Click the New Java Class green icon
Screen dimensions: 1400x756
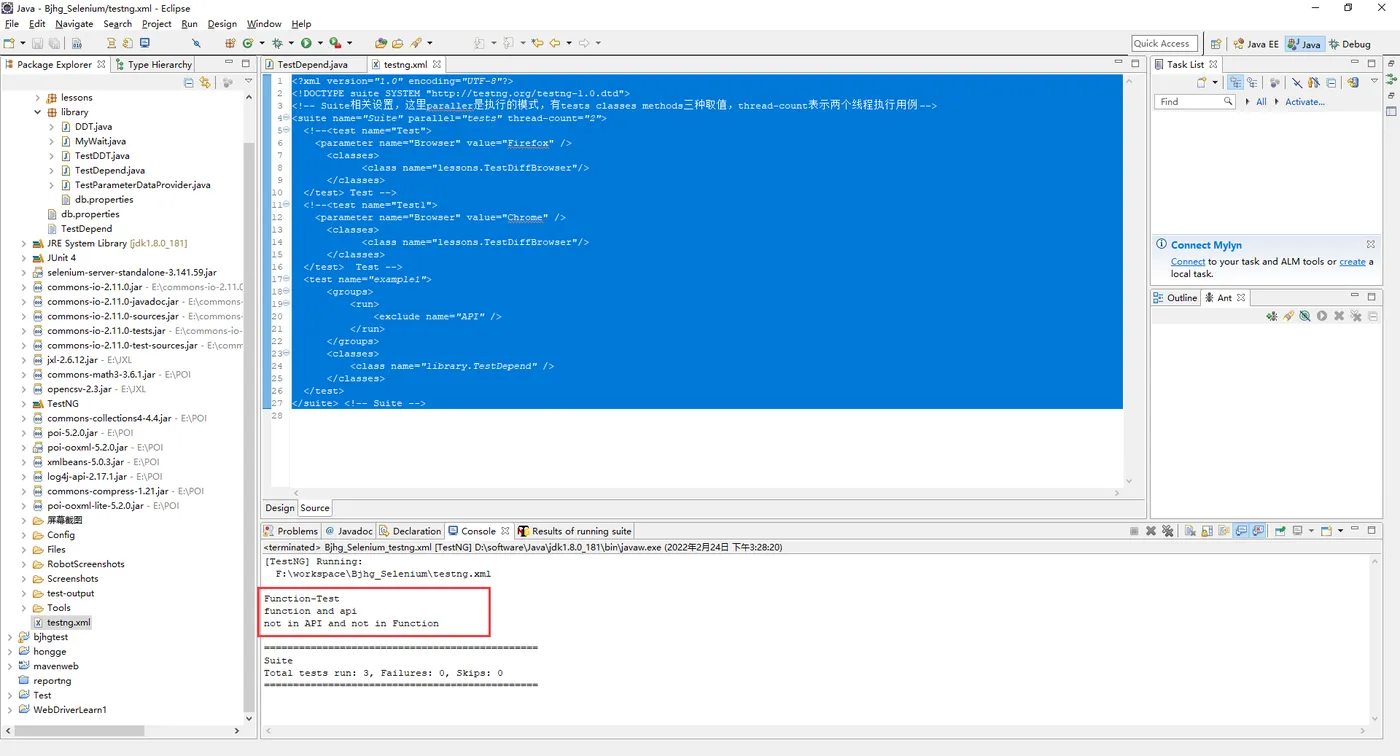click(247, 43)
